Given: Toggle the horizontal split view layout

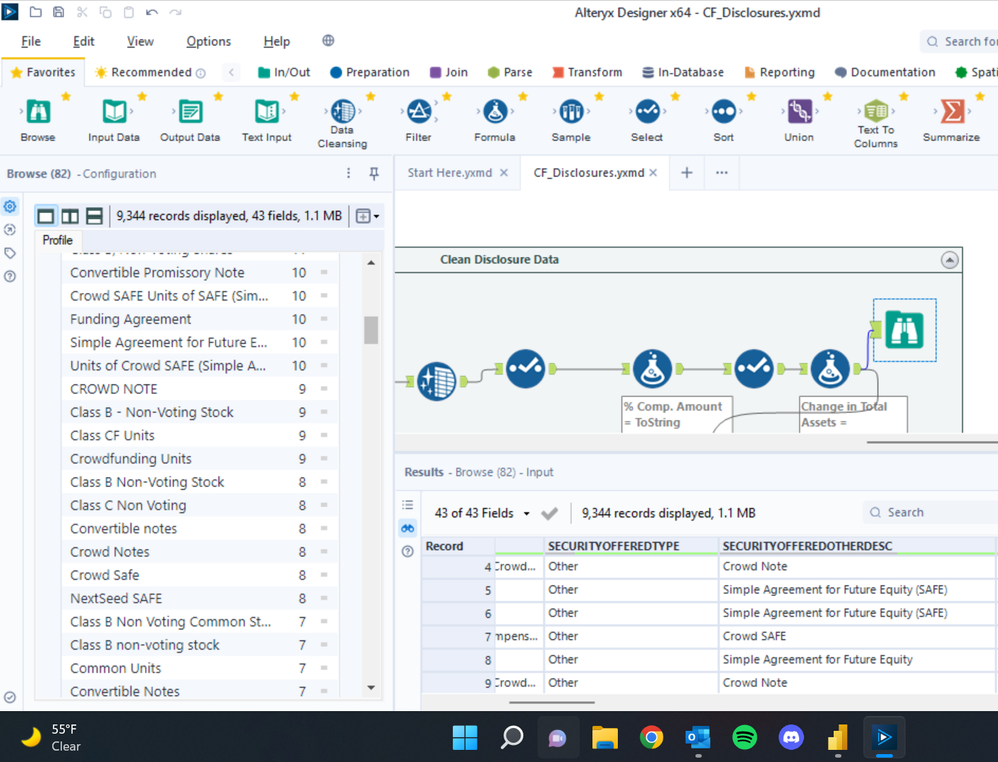Looking at the screenshot, I should [93, 215].
